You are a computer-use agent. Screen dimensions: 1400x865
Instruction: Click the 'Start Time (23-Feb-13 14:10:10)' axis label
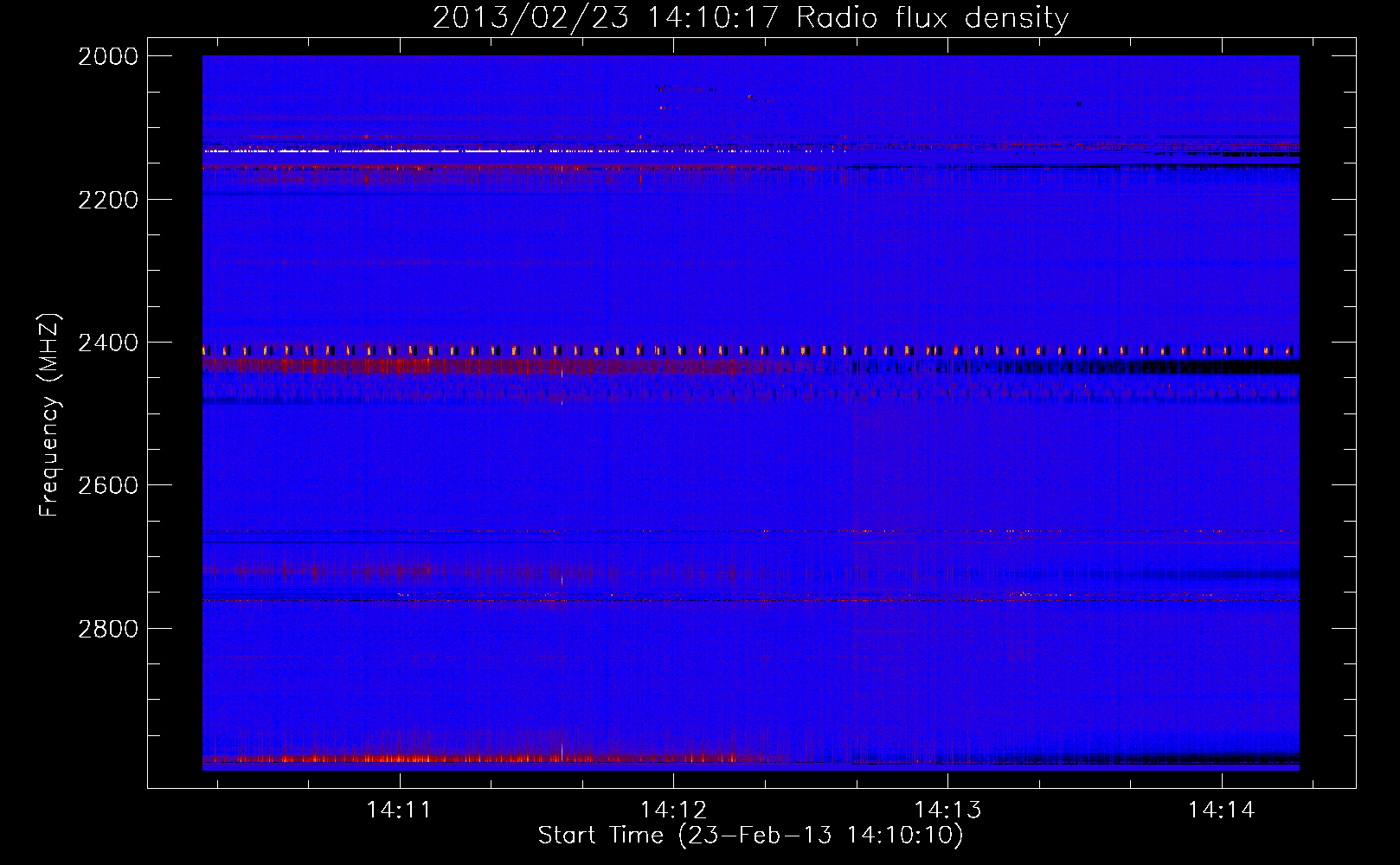750,836
